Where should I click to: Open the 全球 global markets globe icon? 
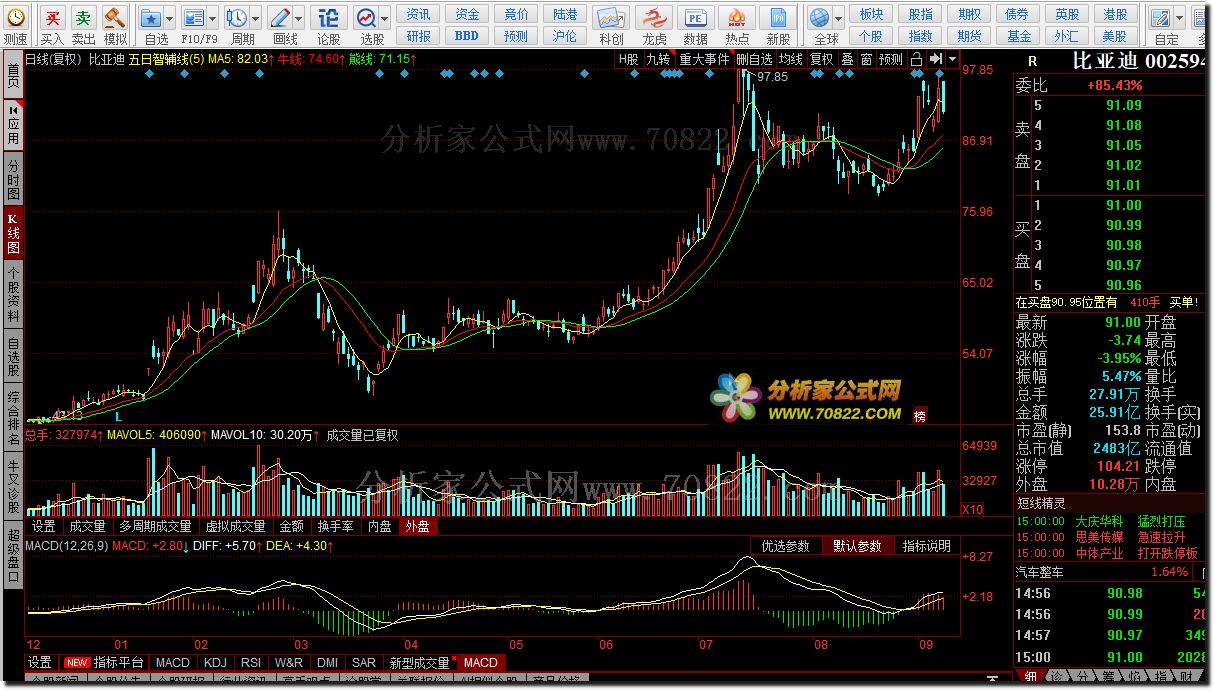(821, 19)
